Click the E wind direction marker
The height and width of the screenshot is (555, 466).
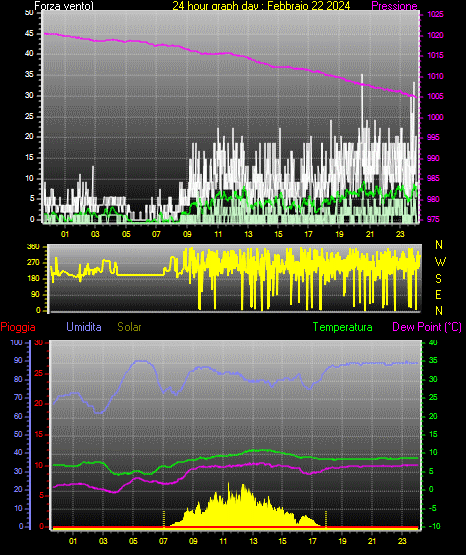coord(438,294)
